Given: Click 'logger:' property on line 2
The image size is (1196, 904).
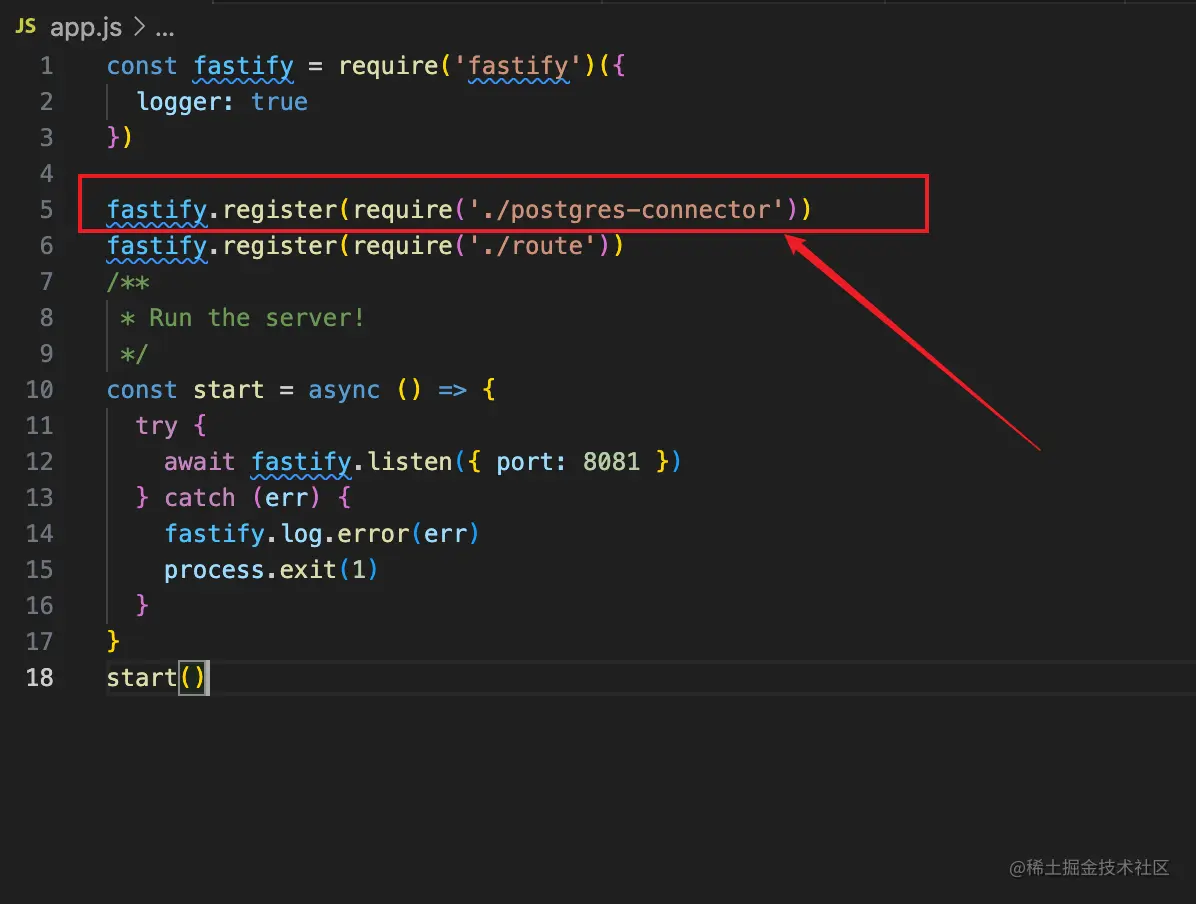Looking at the screenshot, I should pos(185,101).
